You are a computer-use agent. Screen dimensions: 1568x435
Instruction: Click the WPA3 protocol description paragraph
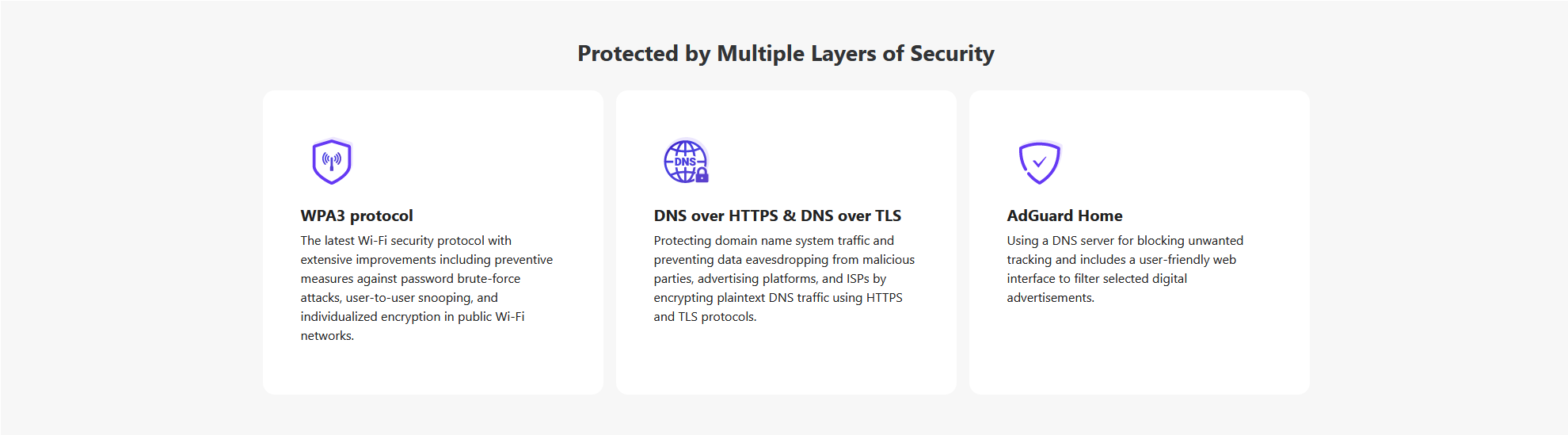click(427, 288)
